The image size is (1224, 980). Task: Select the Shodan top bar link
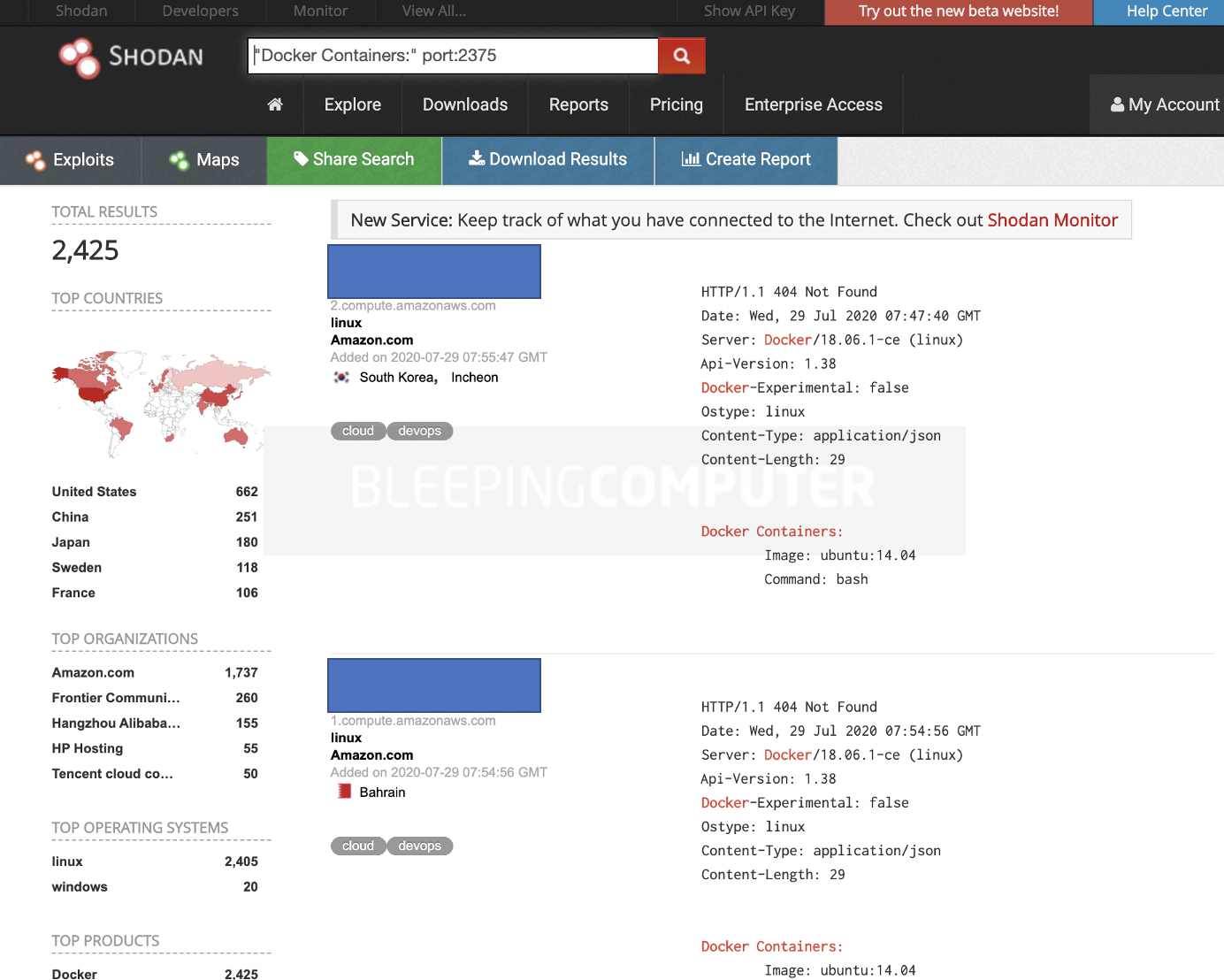81,11
